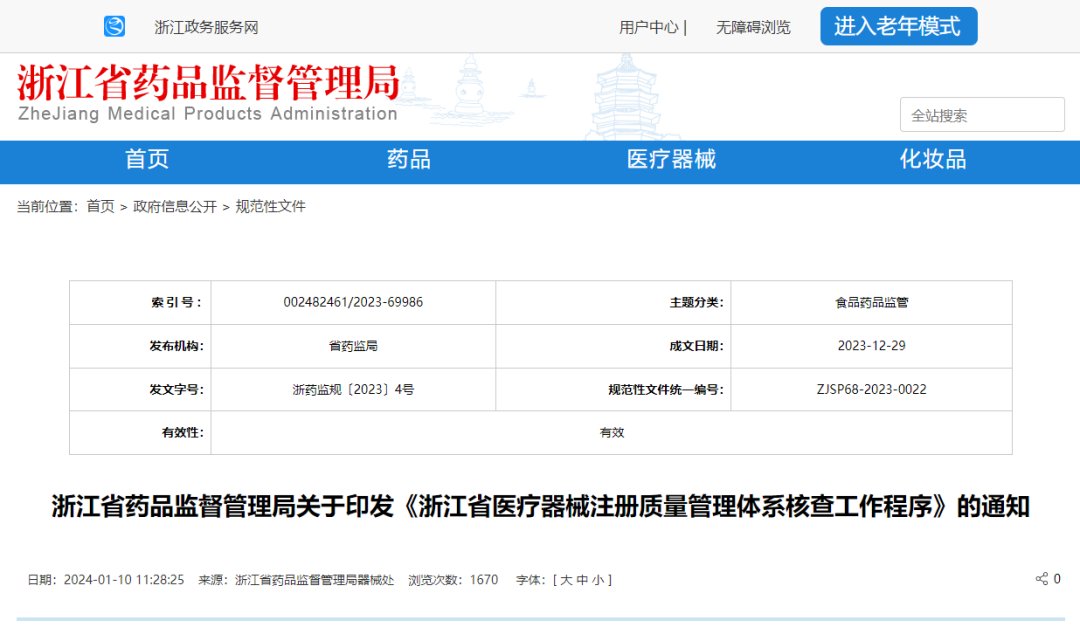Click the 当前位置 breadcrumb label
Screen dimensions: 1080x641
tap(48, 207)
